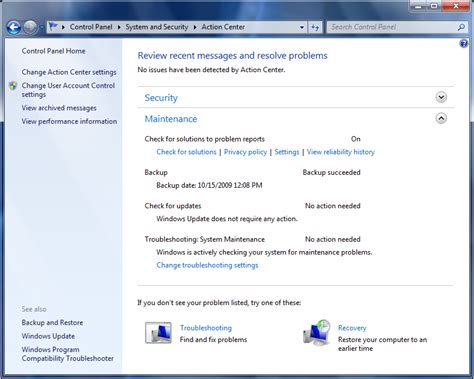This screenshot has width=474, height=379.
Task: Click the Action Center flag icon in address bar
Action: [53, 27]
